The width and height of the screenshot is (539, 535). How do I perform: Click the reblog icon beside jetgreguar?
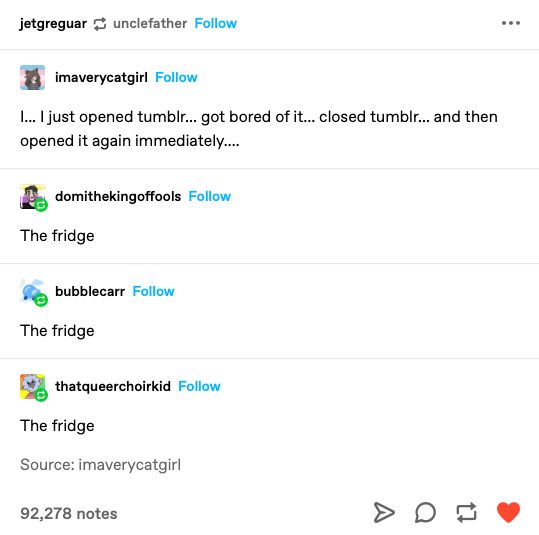tap(100, 24)
